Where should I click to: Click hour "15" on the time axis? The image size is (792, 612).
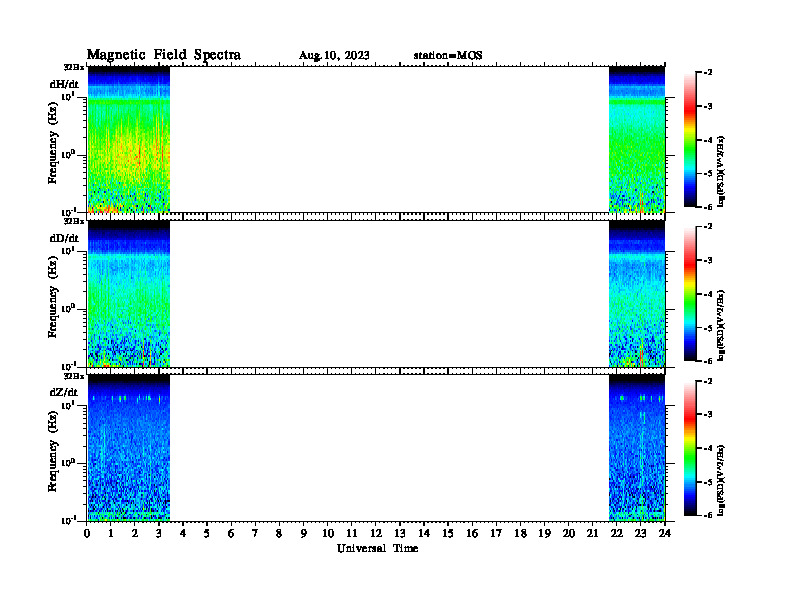(x=448, y=533)
